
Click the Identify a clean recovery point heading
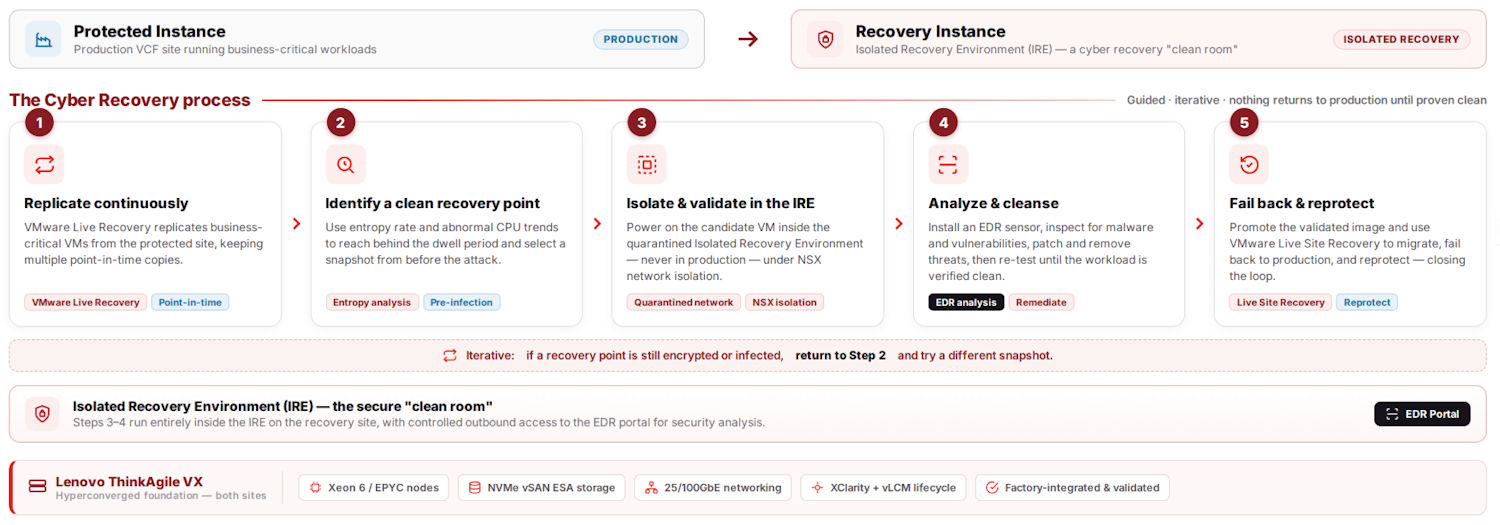[x=432, y=203]
